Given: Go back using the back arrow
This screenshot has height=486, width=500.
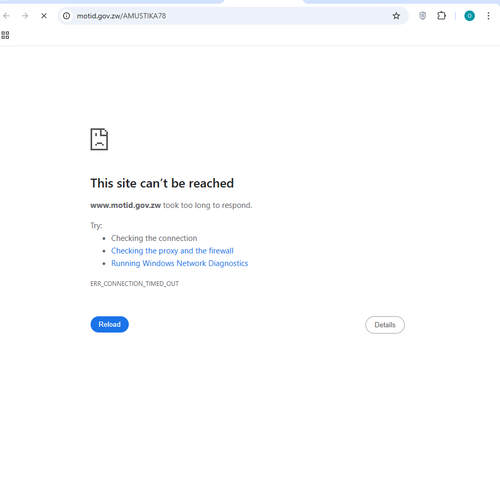Looking at the screenshot, I should [6, 16].
